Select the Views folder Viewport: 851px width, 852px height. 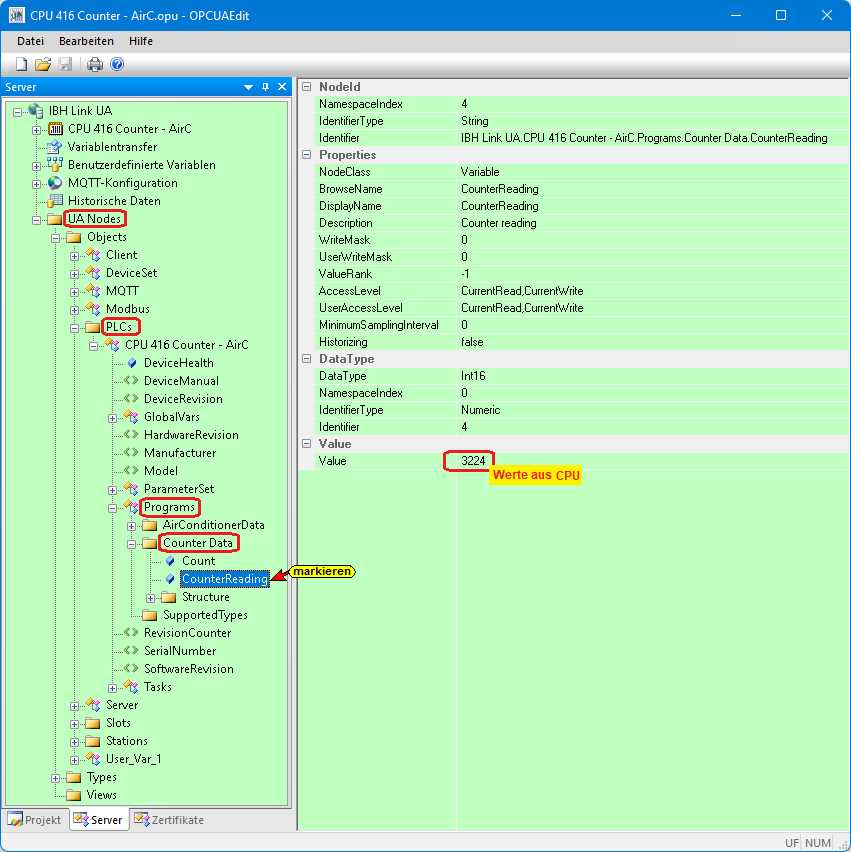coord(102,795)
